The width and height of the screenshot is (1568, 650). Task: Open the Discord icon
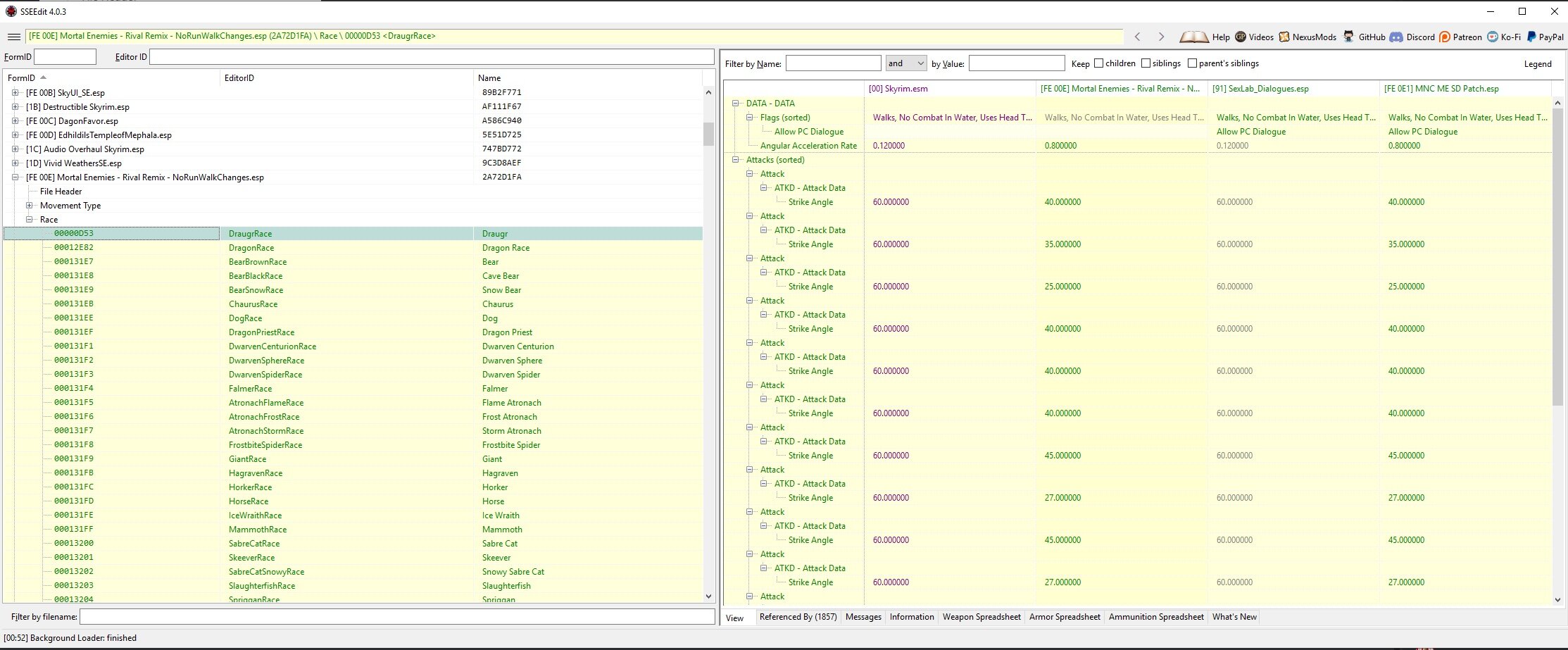(1396, 37)
